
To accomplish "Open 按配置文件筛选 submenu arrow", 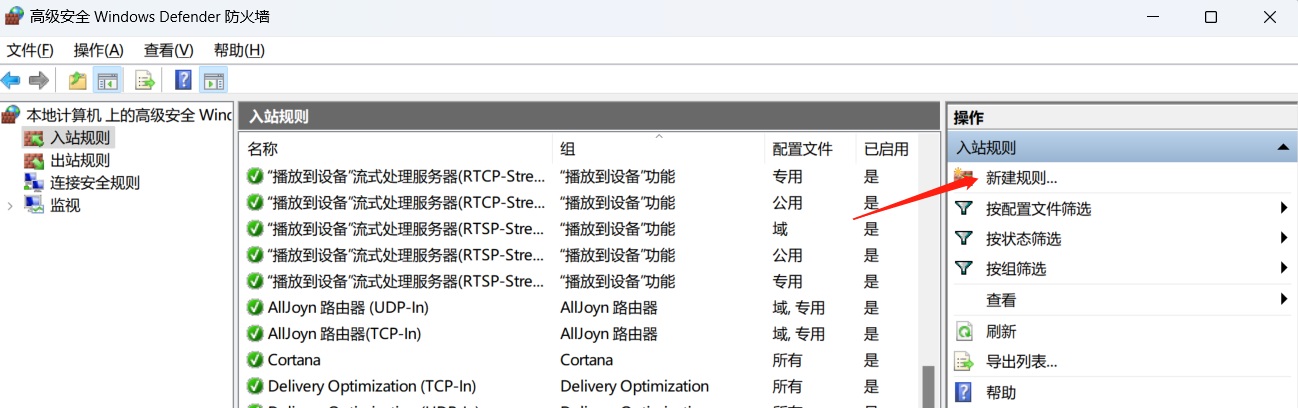I will (x=1283, y=208).
